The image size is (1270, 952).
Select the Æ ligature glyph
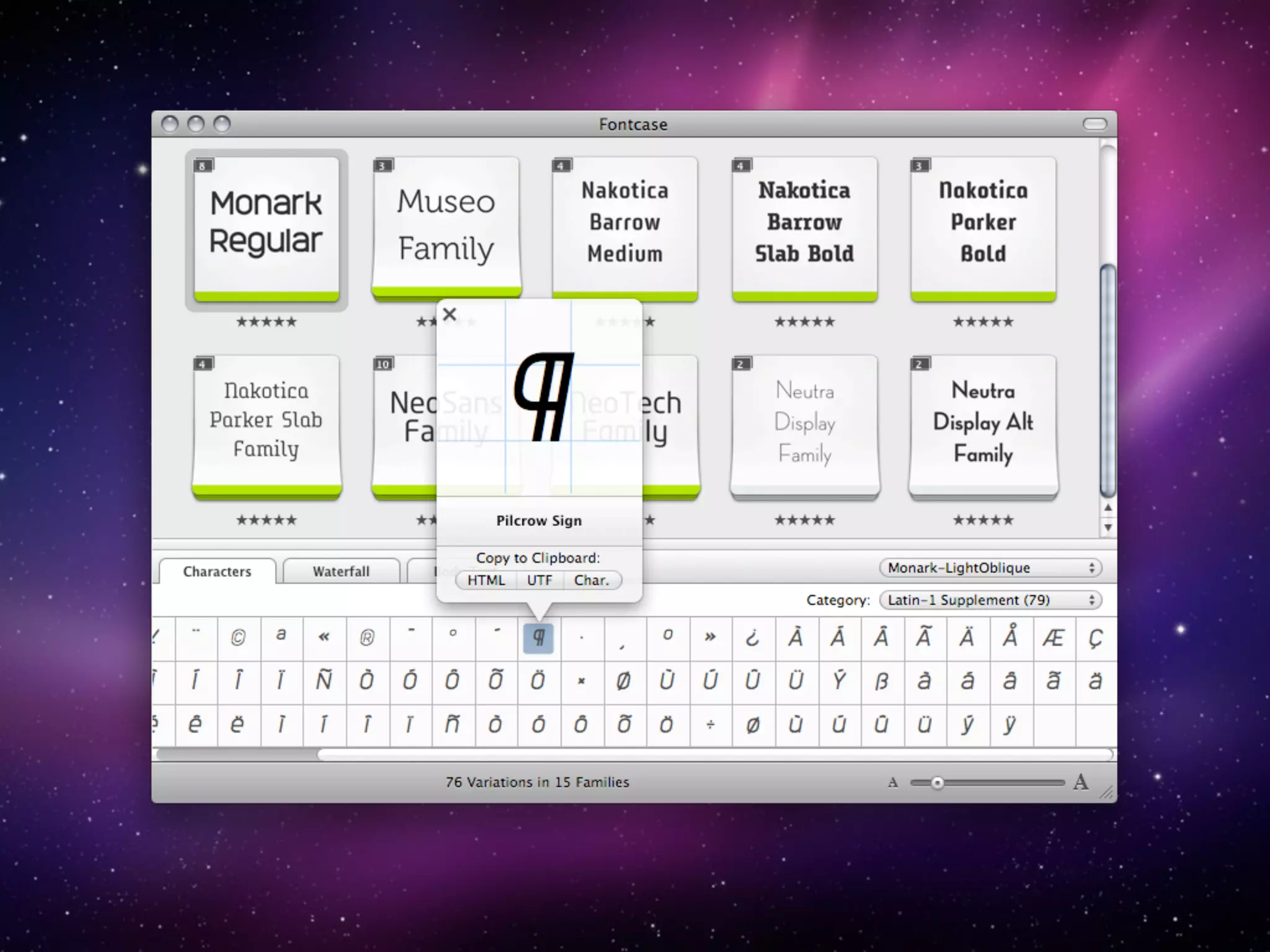(x=1052, y=637)
